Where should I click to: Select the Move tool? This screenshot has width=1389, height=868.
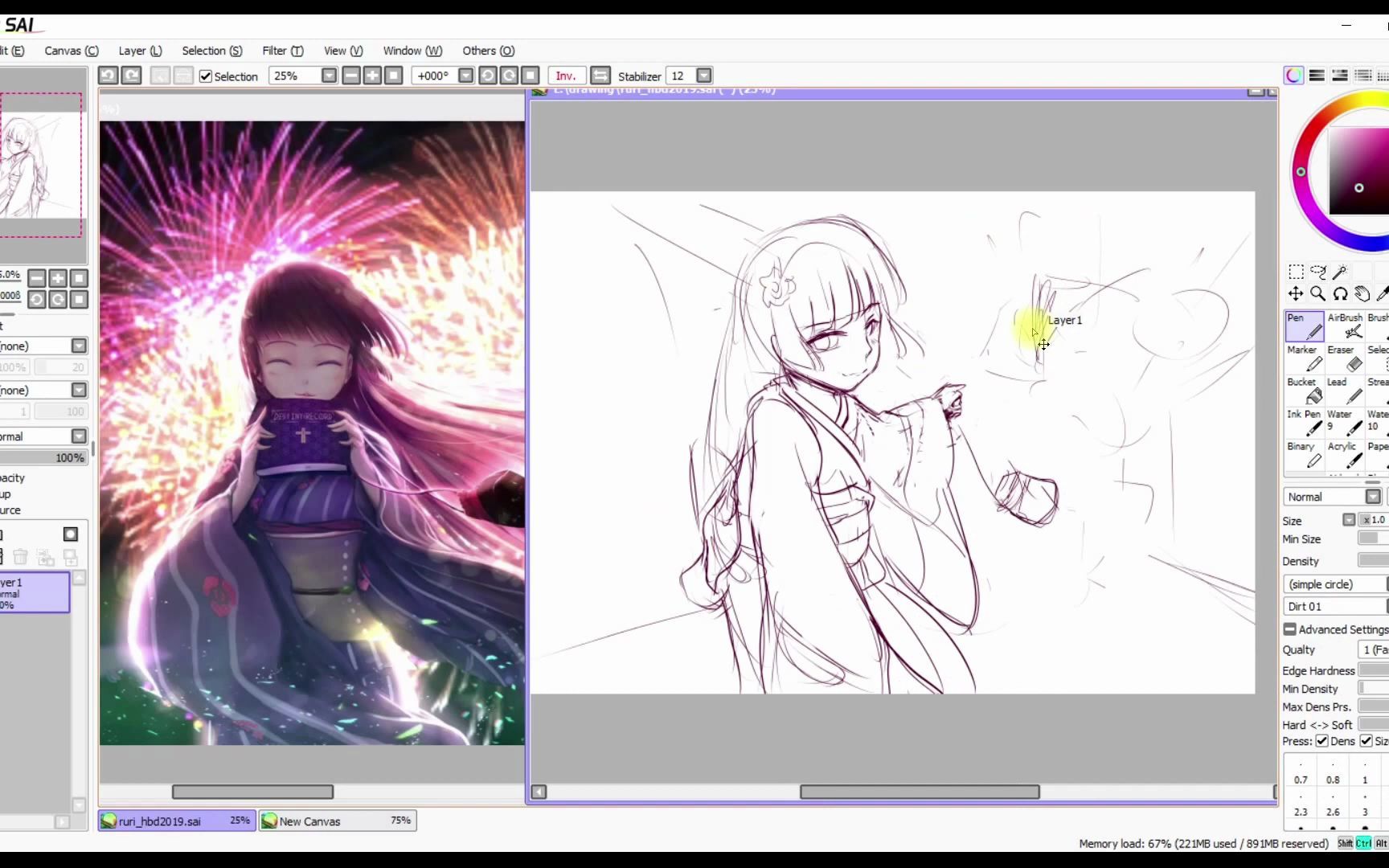(1296, 294)
